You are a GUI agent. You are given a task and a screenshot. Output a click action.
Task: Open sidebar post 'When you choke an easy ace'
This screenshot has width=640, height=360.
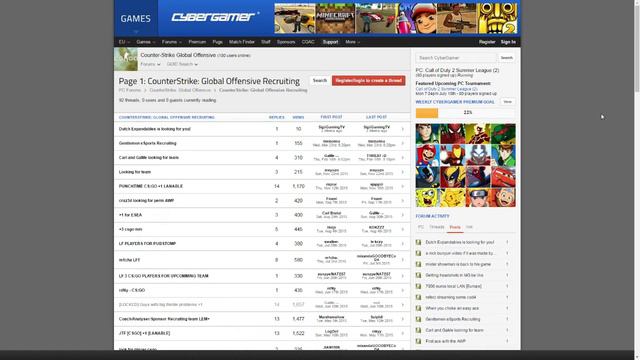pyautogui.click(x=452, y=309)
